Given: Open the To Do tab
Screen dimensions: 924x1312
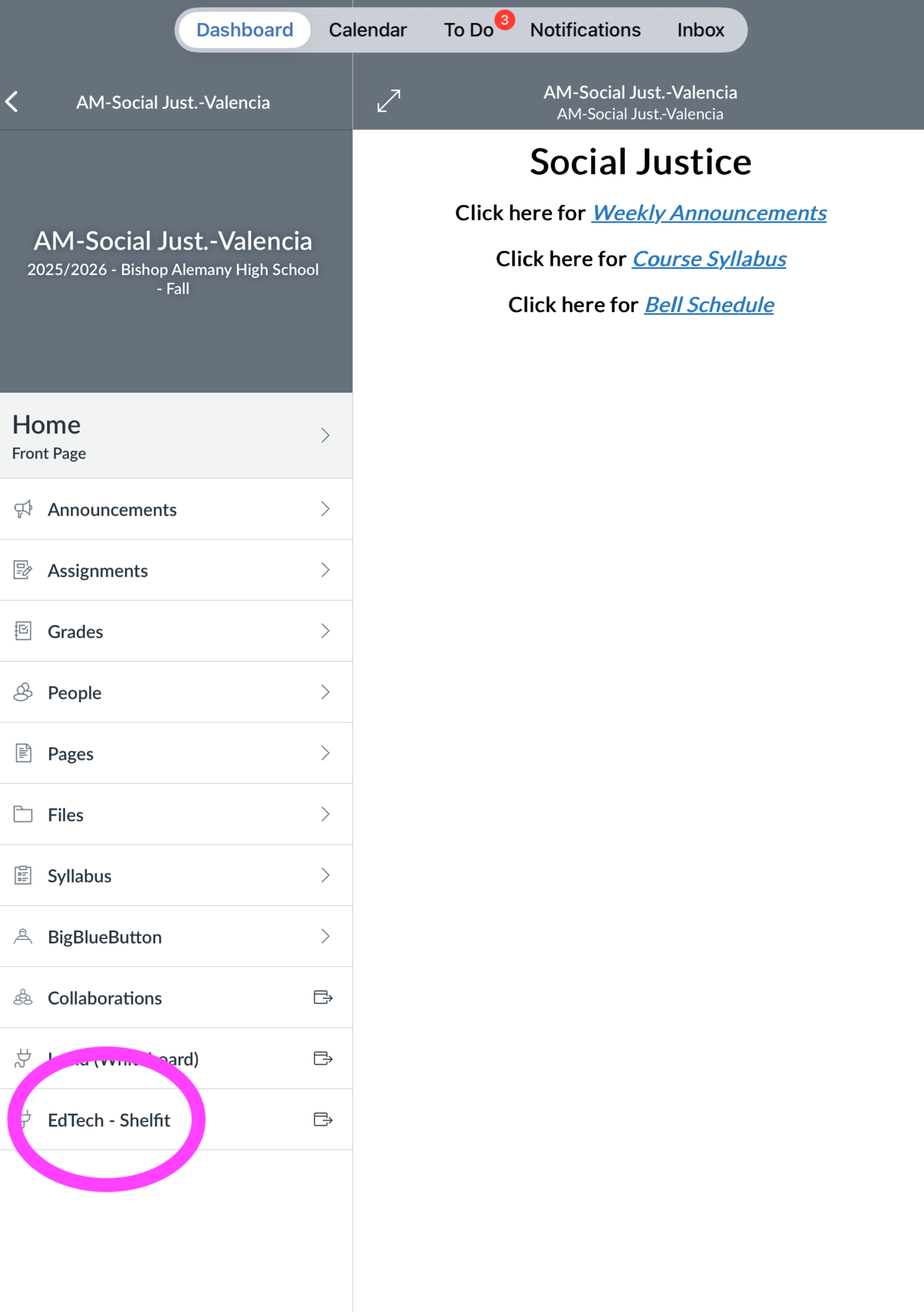Looking at the screenshot, I should (x=469, y=30).
